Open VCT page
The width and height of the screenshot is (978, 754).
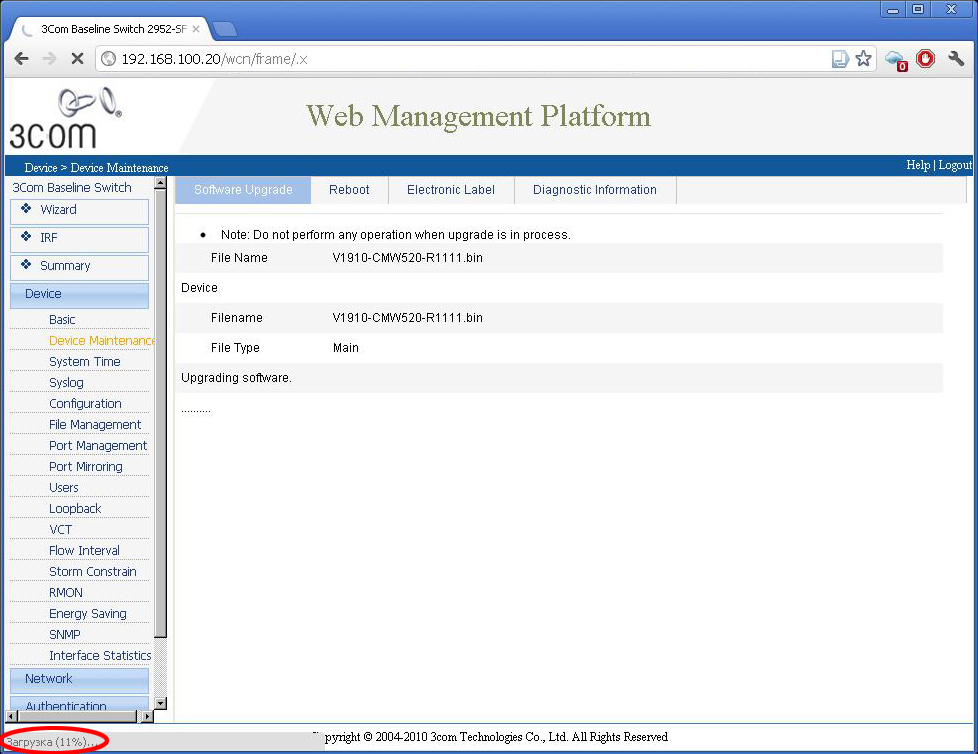point(61,529)
